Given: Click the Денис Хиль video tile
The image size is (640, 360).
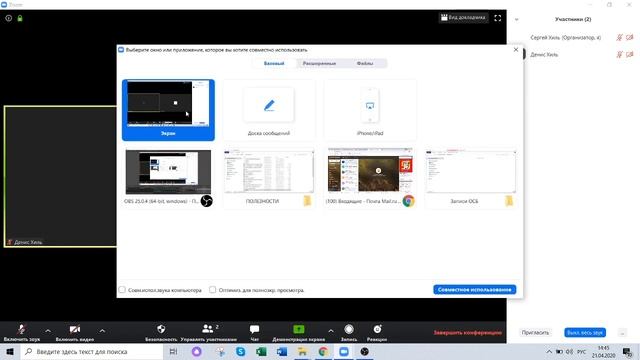Looking at the screenshot, I should click(60, 176).
